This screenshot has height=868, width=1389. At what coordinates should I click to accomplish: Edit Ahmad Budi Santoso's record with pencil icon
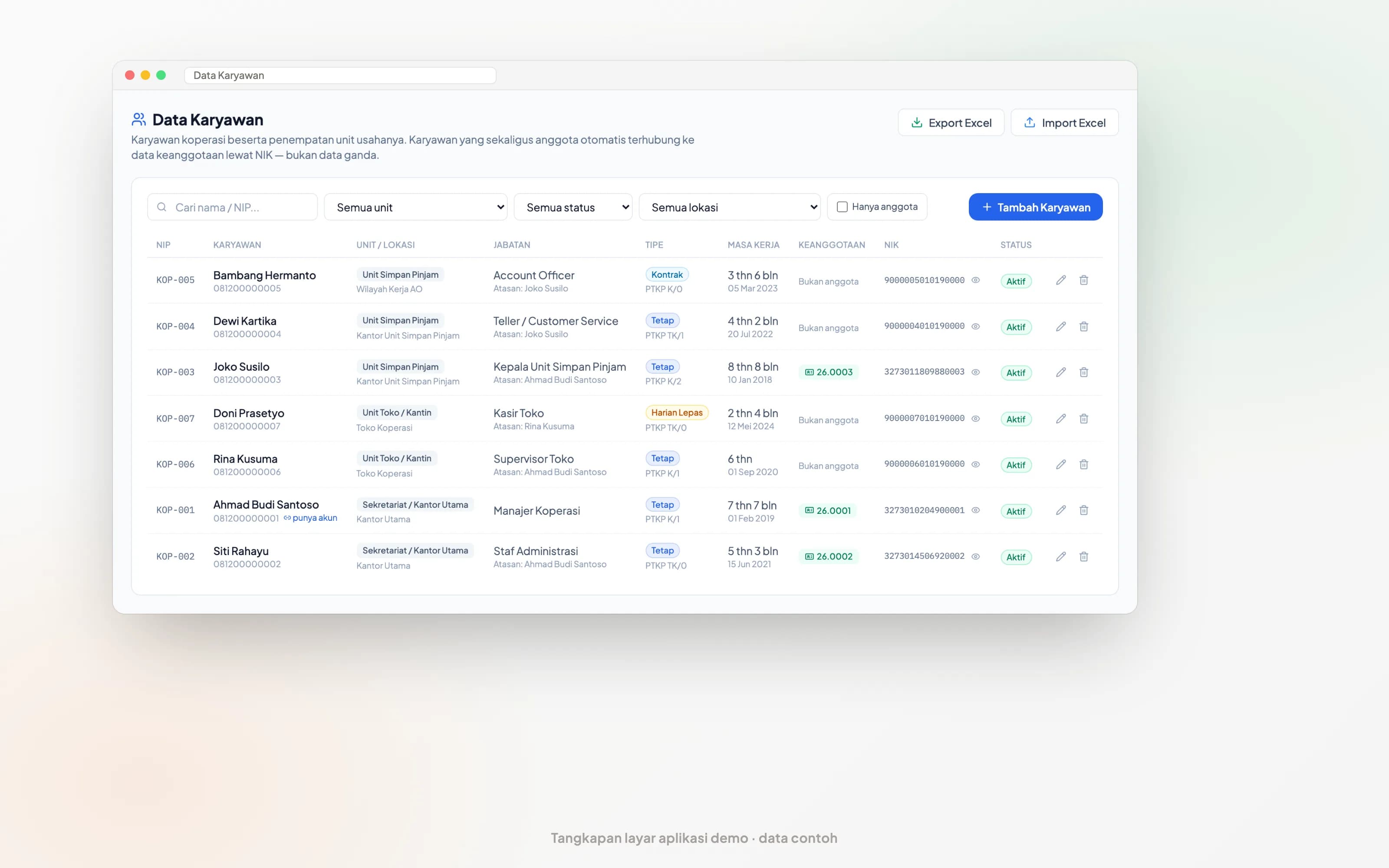point(1061,510)
